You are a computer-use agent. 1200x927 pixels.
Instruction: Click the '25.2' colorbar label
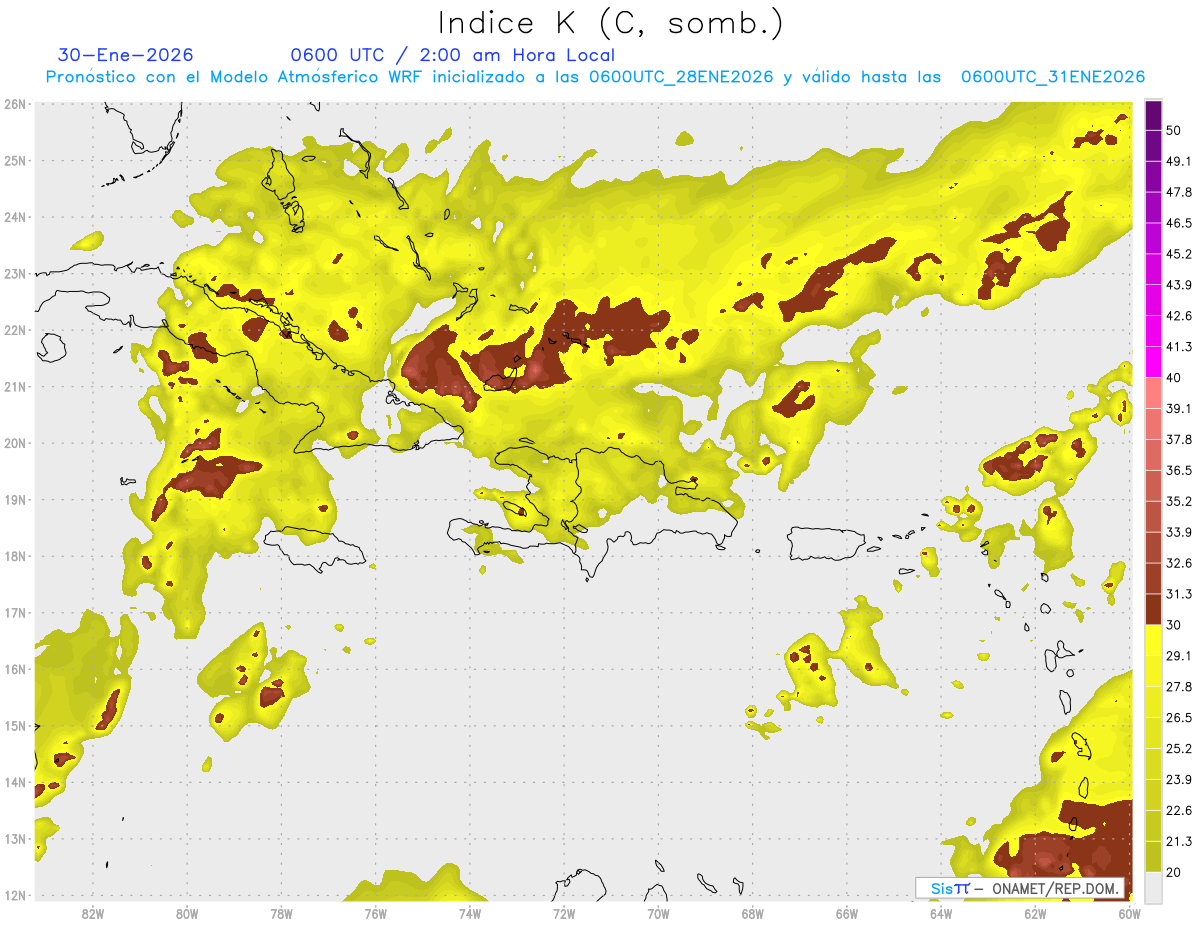pos(1179,748)
